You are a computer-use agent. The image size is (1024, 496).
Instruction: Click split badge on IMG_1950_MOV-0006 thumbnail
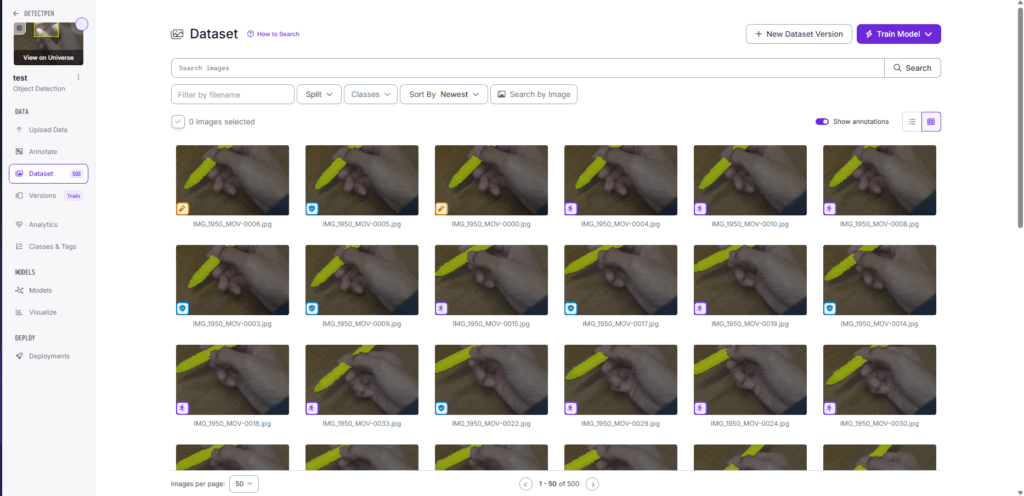183,209
